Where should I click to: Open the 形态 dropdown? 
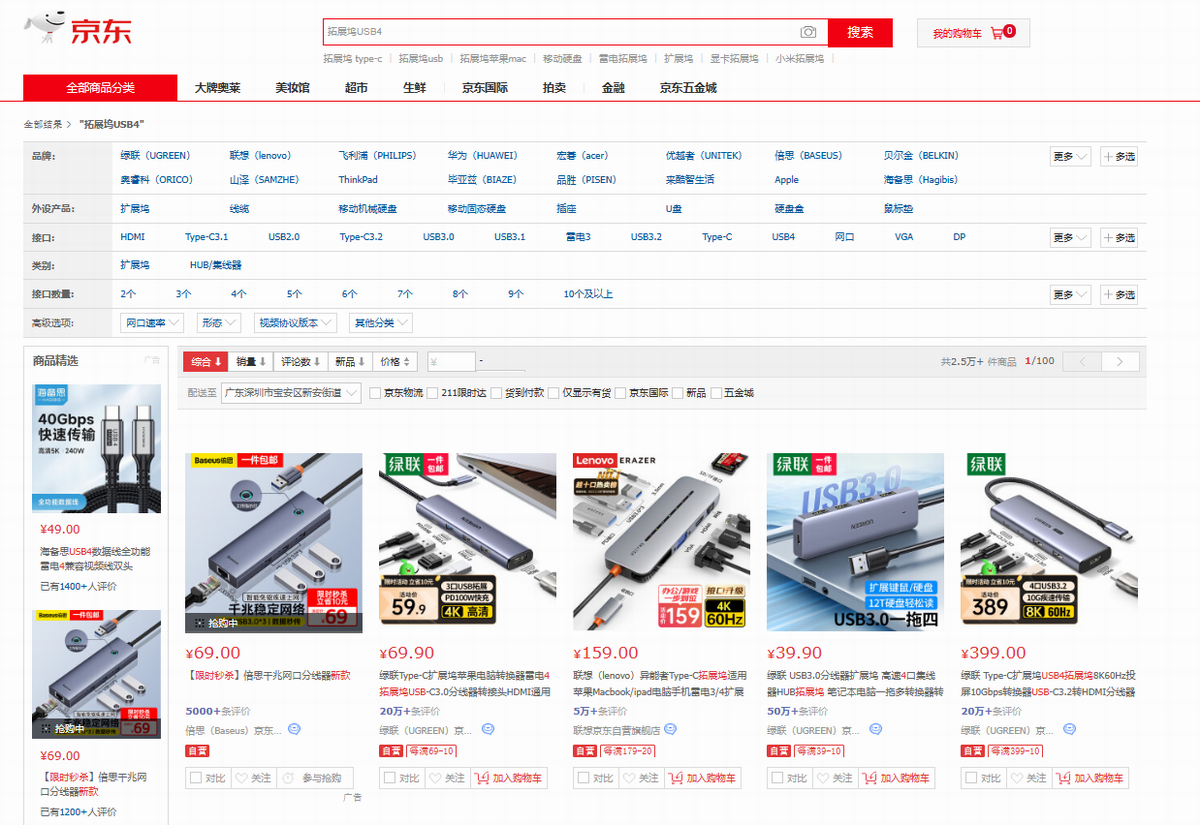(219, 323)
